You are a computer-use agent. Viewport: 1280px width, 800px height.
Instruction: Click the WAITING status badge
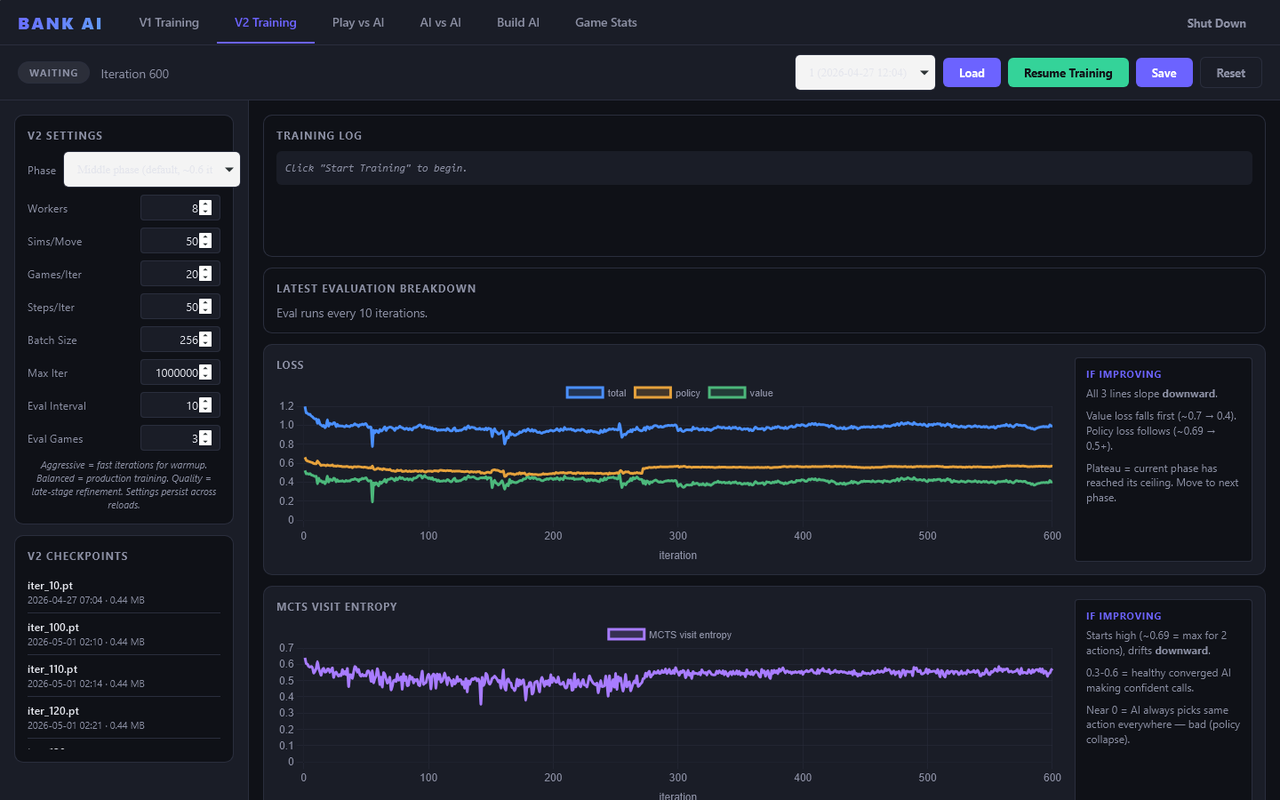54,73
